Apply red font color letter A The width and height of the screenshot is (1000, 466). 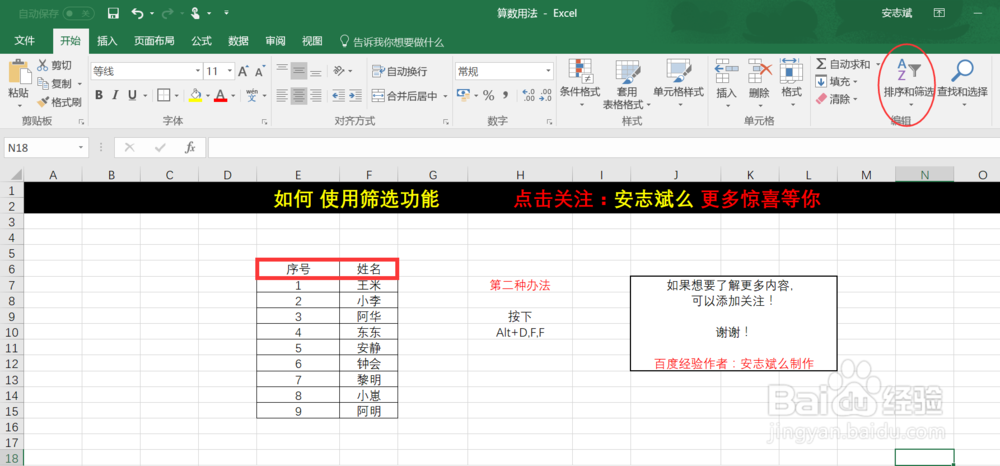[x=221, y=96]
